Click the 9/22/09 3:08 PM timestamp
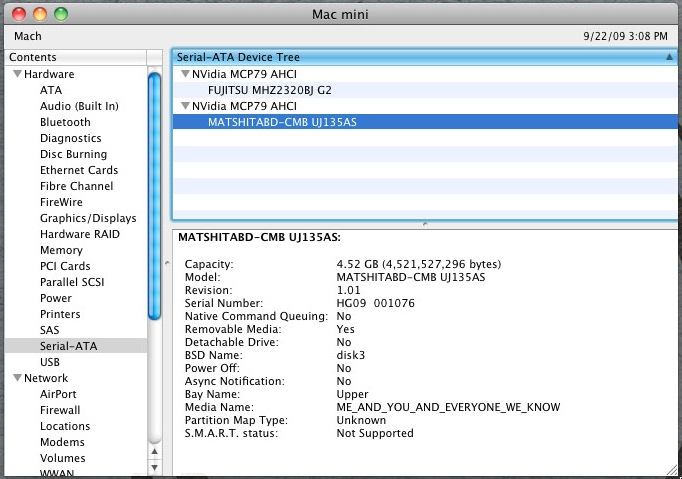The image size is (682, 479). (625, 36)
